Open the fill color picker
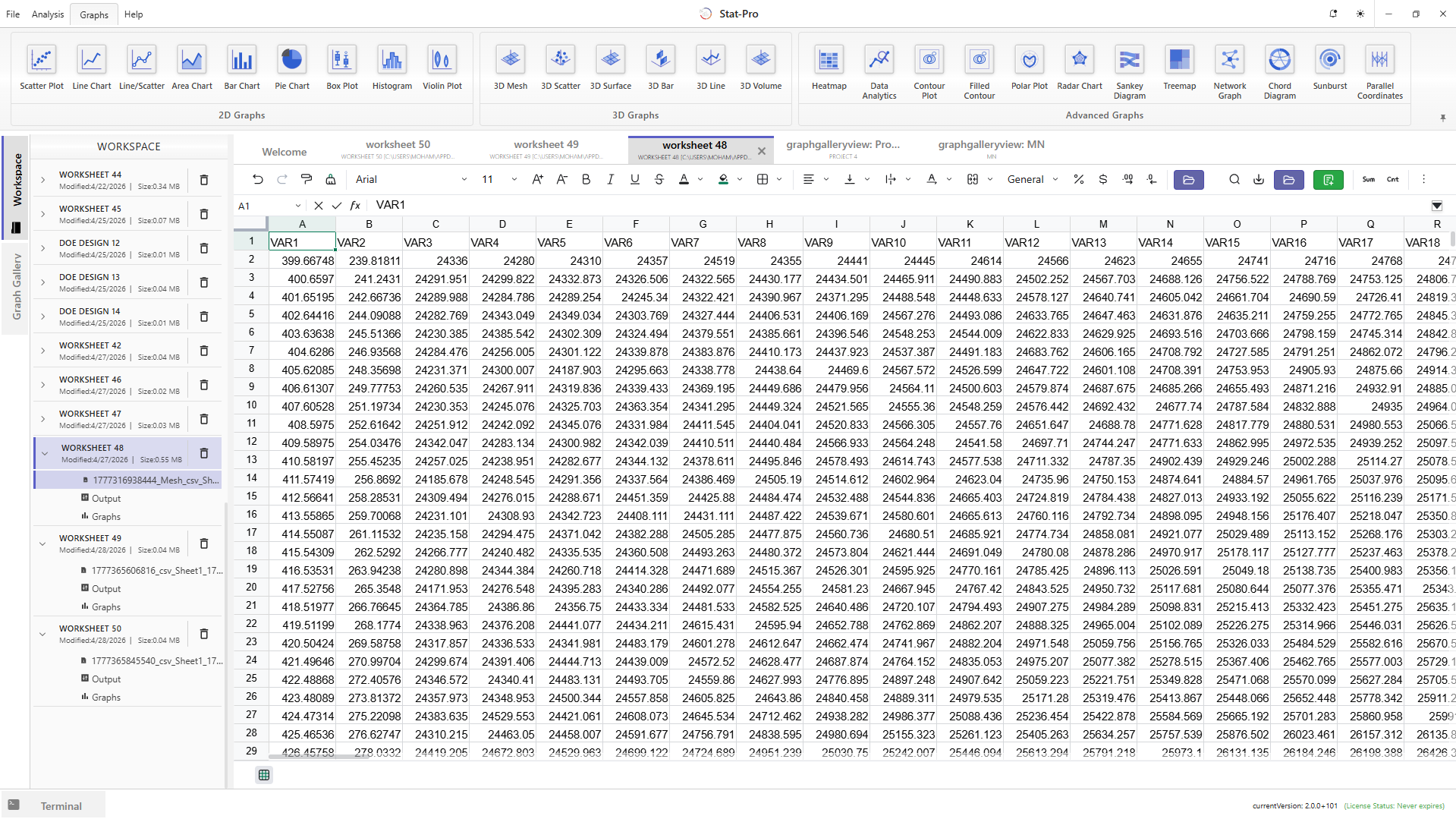This screenshot has height=819, width=1456. point(723,179)
